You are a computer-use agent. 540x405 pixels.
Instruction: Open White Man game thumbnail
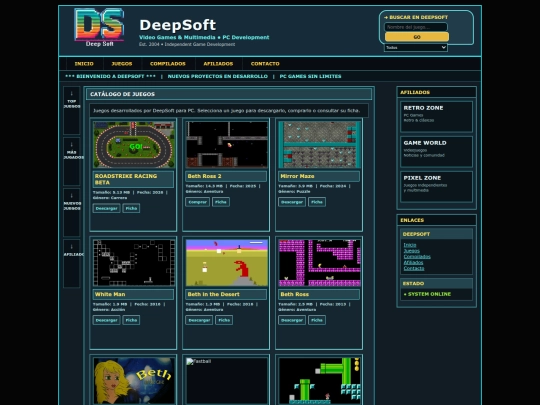134,263
